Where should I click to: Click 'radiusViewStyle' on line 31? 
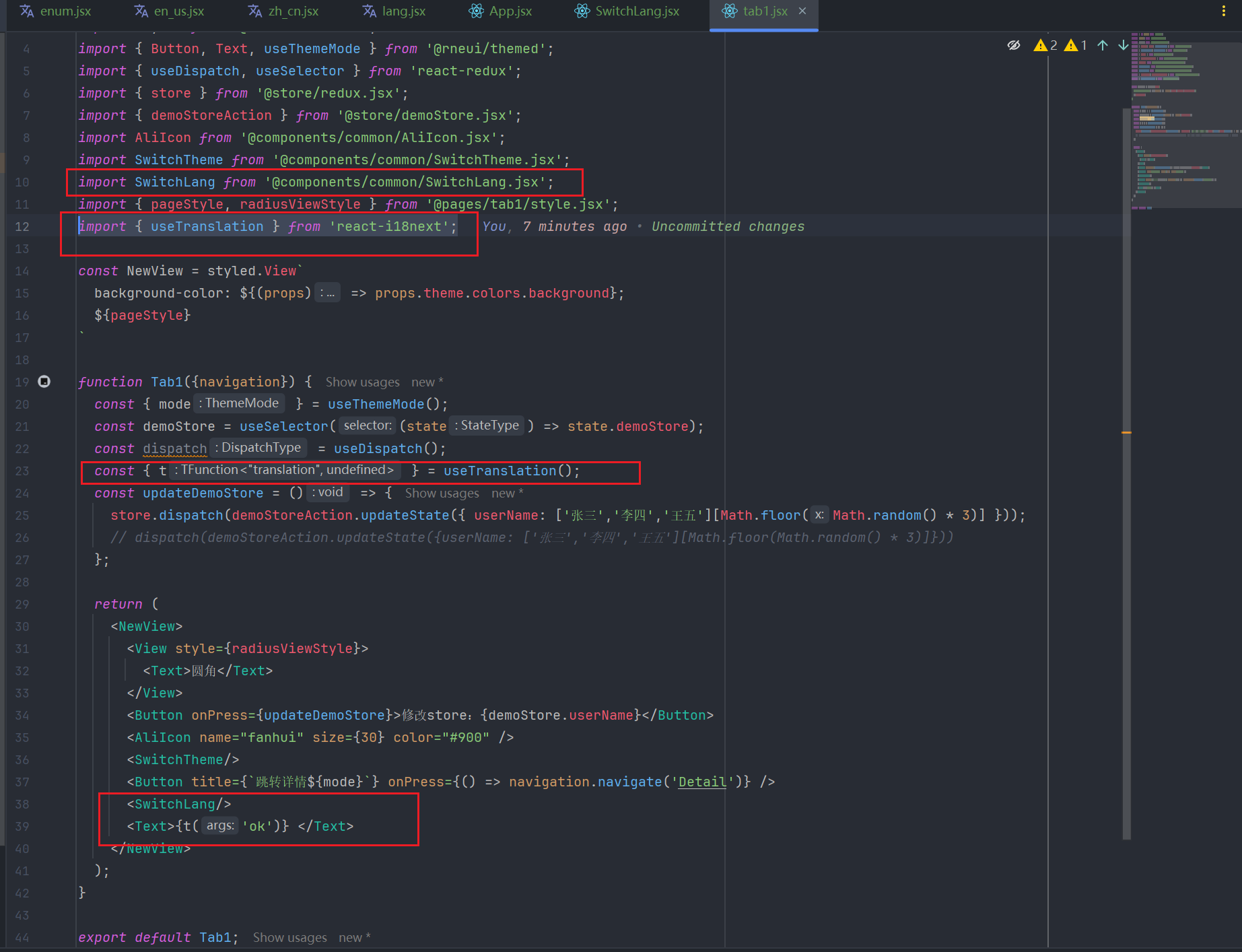tap(292, 649)
